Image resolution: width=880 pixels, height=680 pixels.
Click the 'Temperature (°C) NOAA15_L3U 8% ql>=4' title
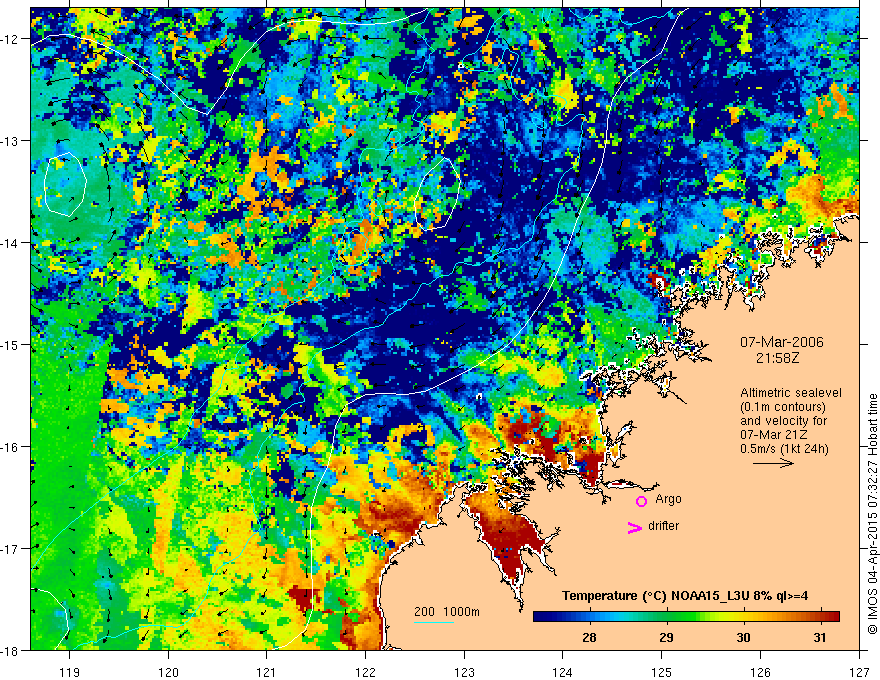(x=685, y=596)
